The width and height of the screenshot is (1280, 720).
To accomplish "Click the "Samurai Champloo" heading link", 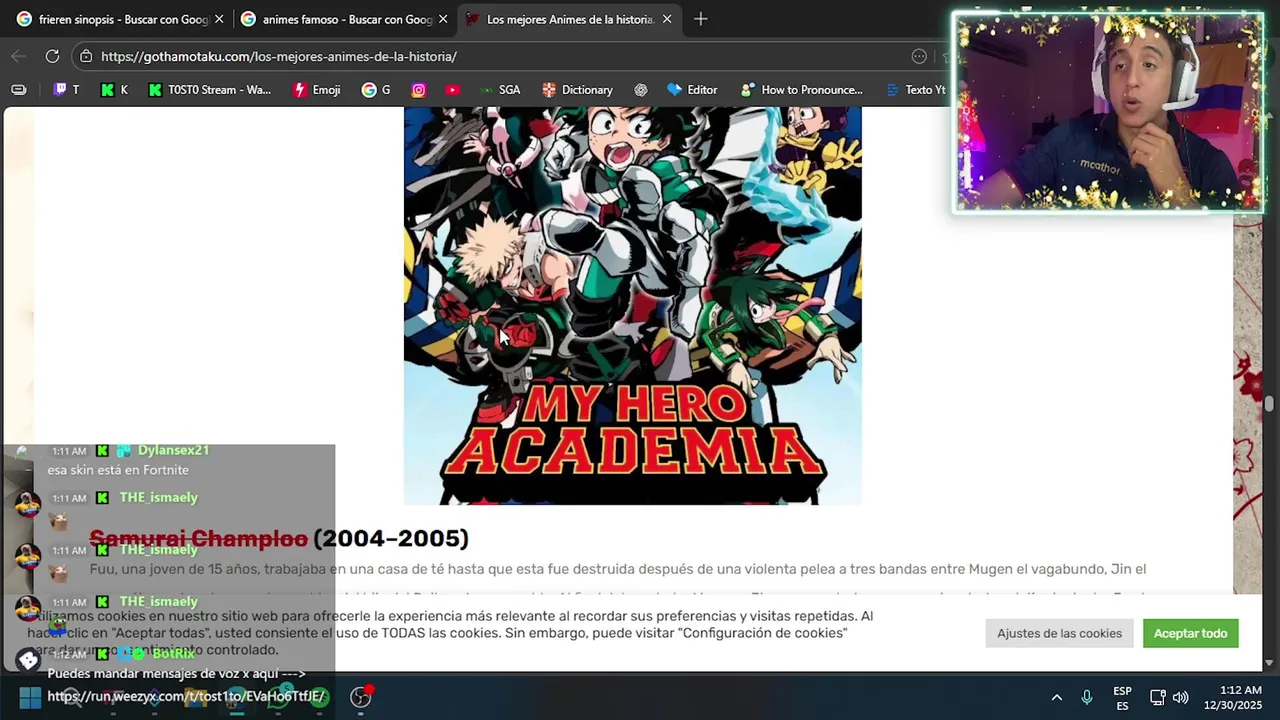I will [x=199, y=538].
